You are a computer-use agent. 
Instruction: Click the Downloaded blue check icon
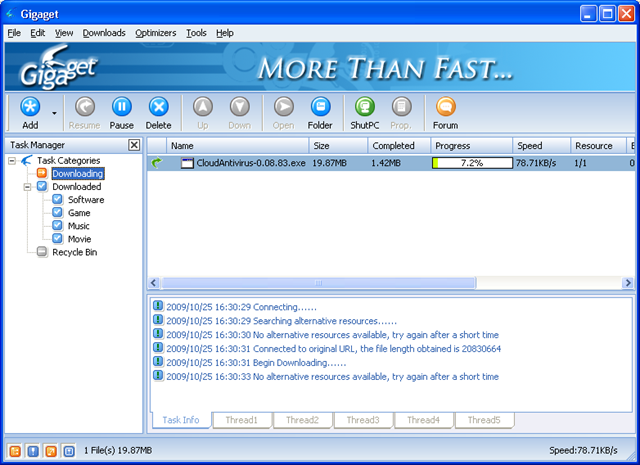[42, 186]
